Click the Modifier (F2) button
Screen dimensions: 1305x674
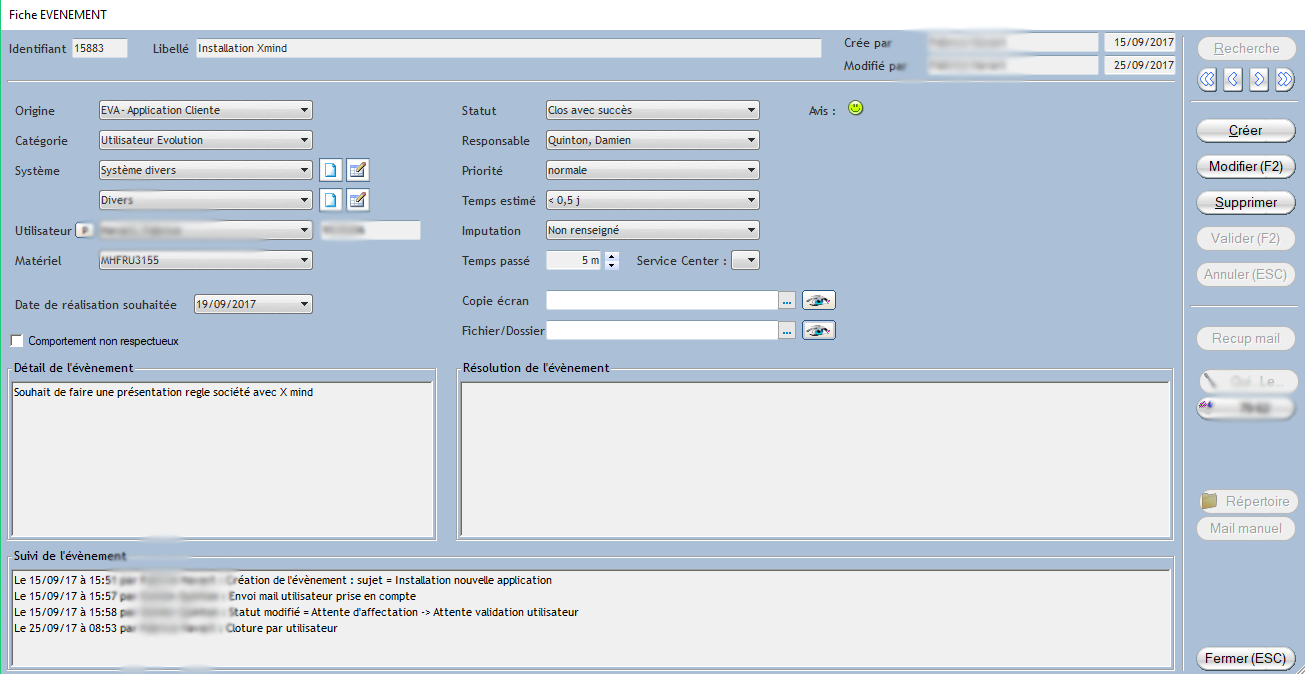coord(1245,166)
